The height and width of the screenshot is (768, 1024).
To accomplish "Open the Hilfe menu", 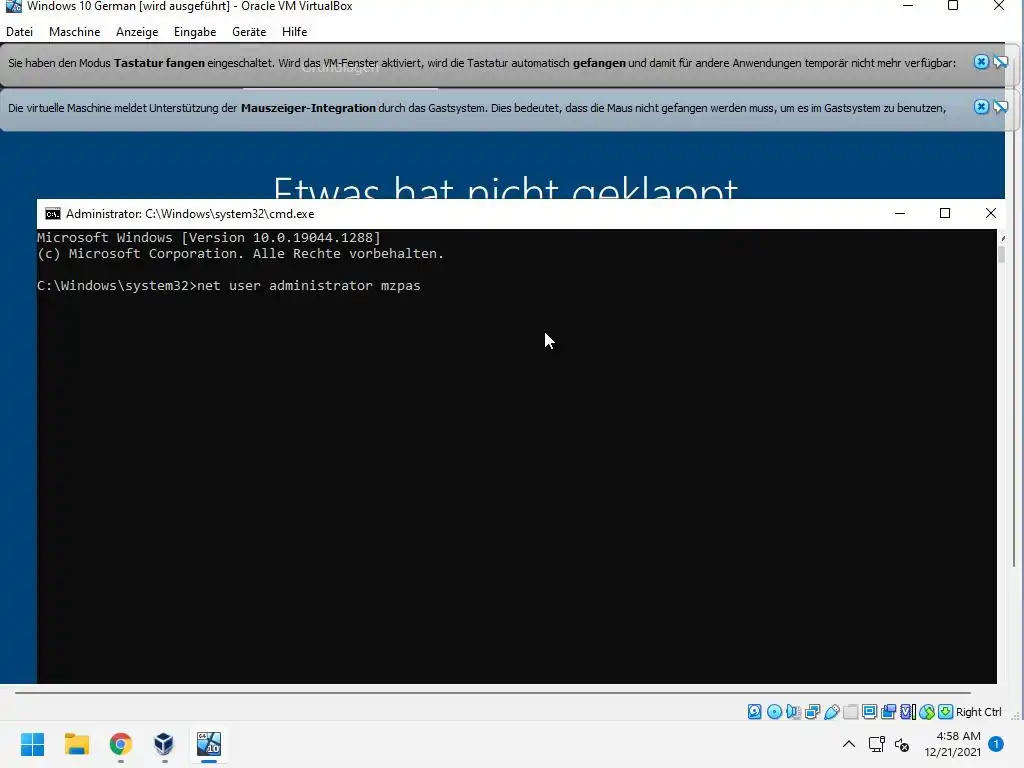I will (295, 31).
